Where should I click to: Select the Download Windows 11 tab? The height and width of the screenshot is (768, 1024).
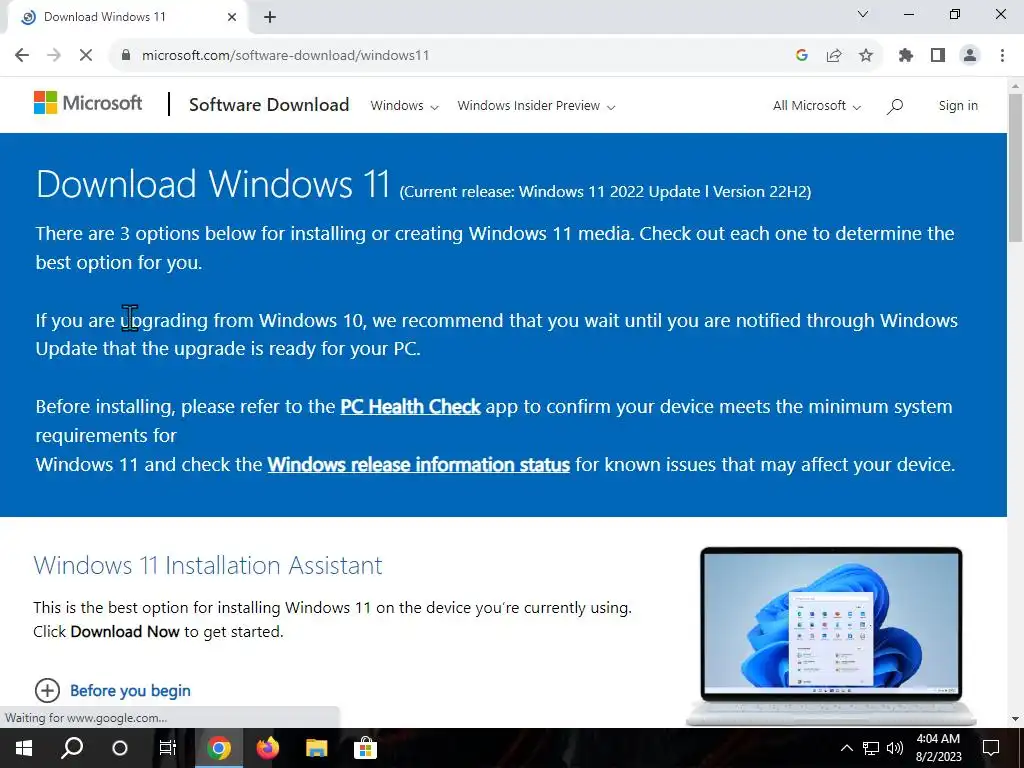point(127,17)
